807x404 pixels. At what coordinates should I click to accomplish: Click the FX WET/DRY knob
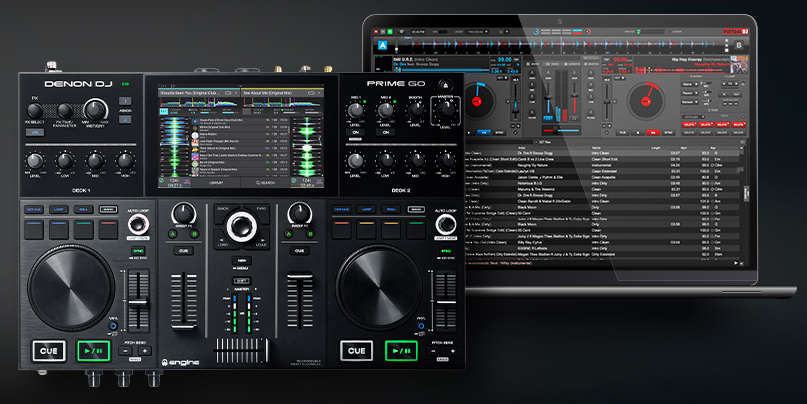(x=95, y=110)
